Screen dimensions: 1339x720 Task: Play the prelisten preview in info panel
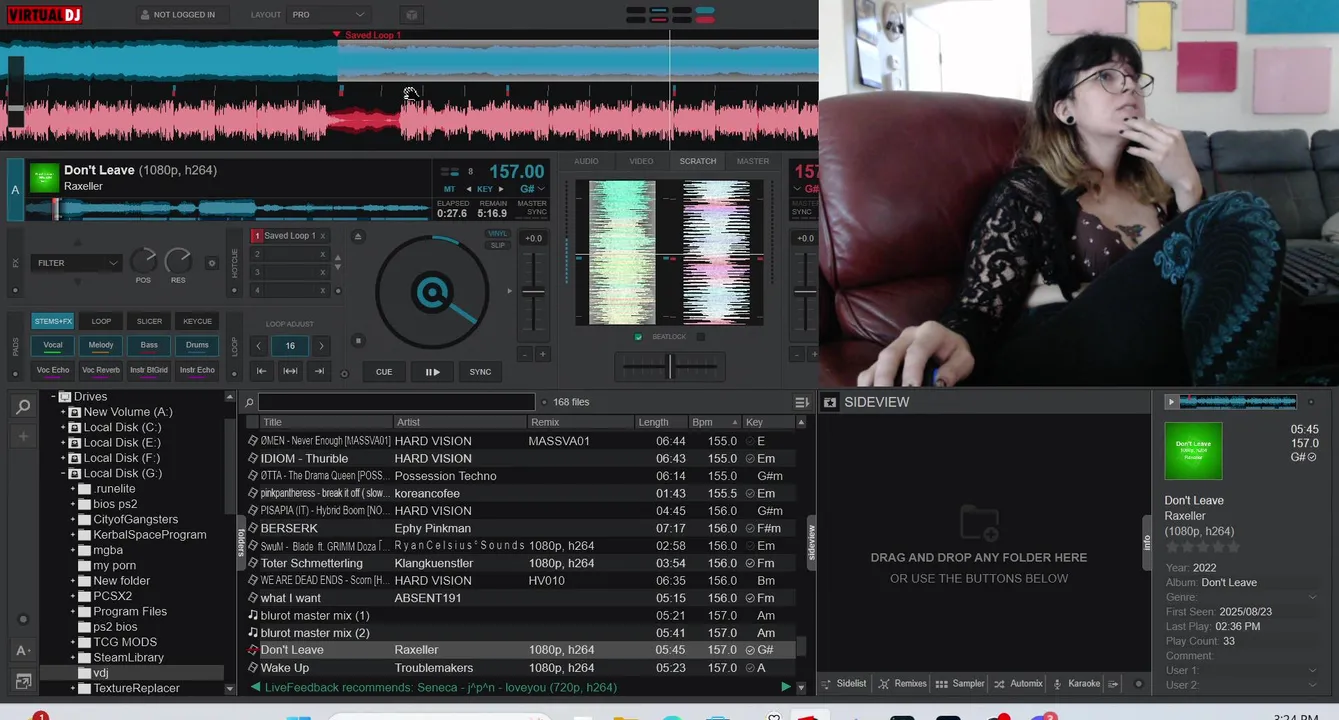click(x=1171, y=402)
